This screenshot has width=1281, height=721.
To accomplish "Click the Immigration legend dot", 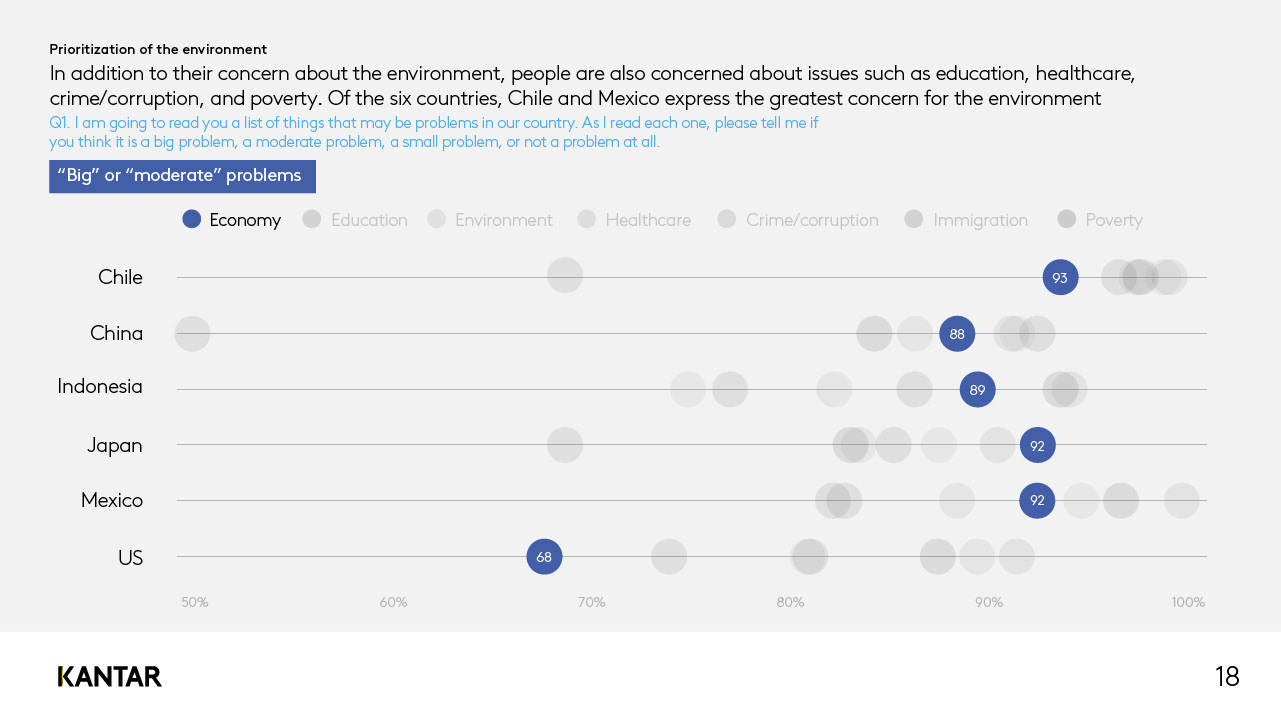I will pyautogui.click(x=913, y=219).
